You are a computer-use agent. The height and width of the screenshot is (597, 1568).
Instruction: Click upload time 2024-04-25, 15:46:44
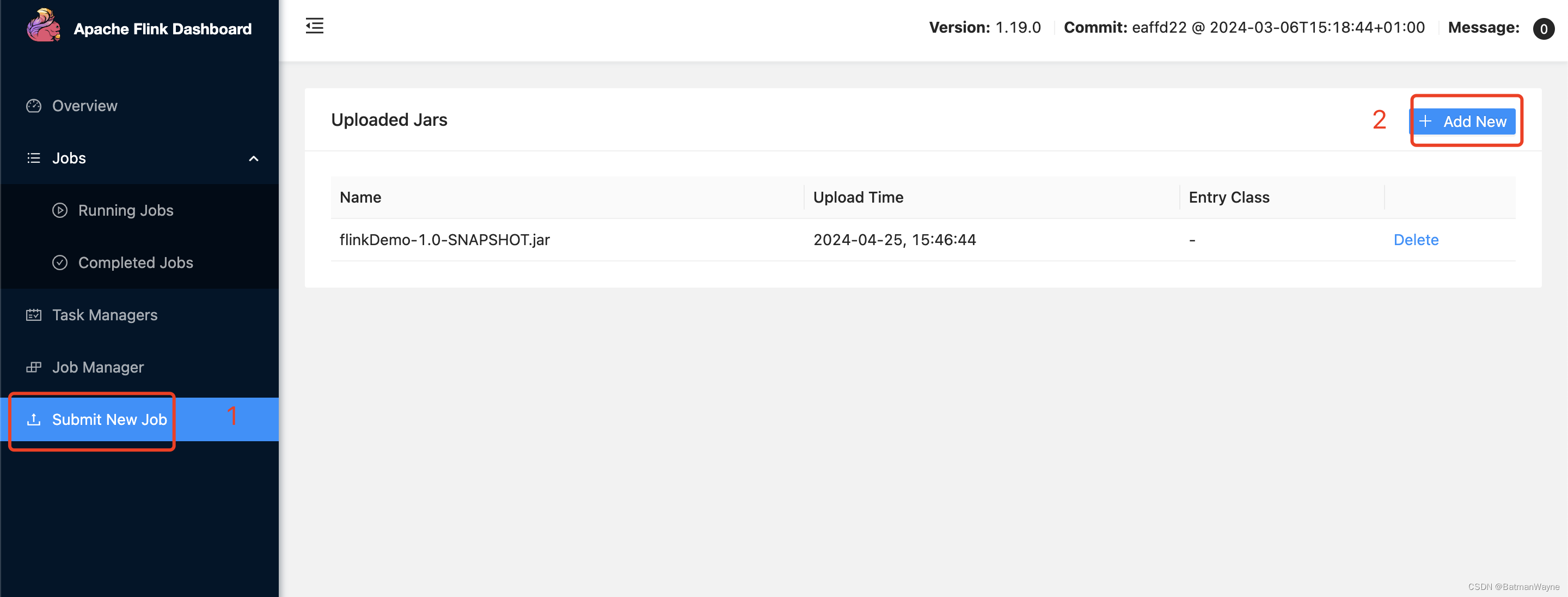(x=894, y=240)
